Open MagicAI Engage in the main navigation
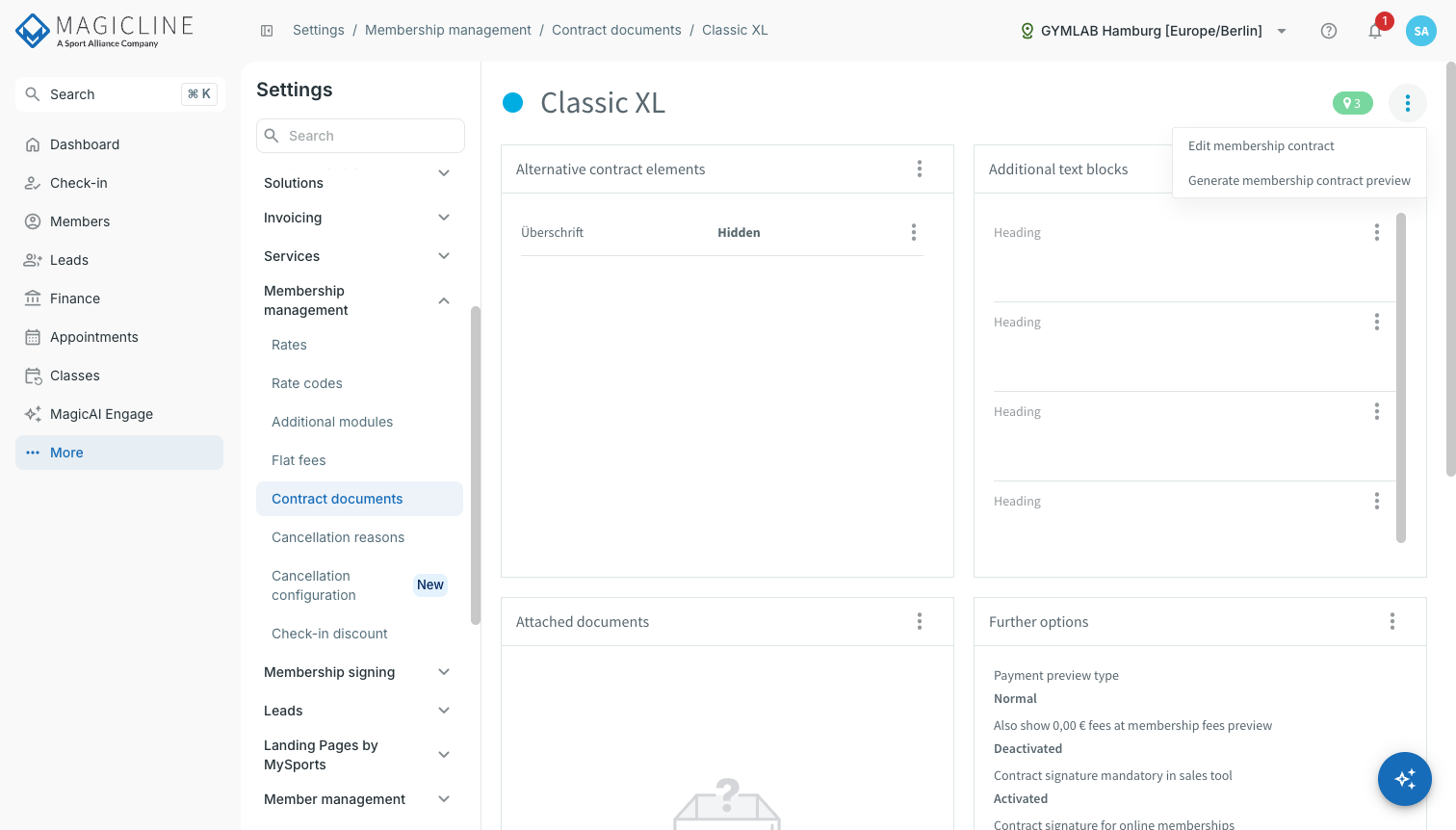This screenshot has width=1456, height=830. click(x=119, y=414)
